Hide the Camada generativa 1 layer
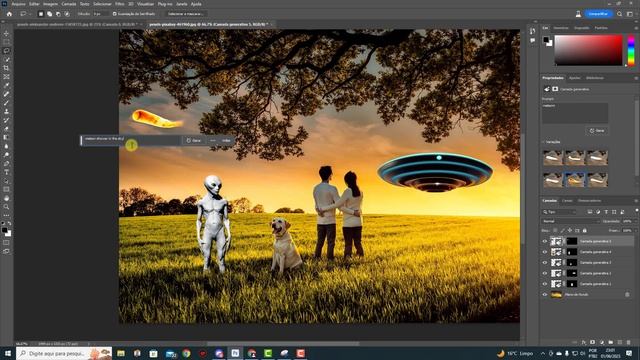The width and height of the screenshot is (640, 360). click(544, 284)
